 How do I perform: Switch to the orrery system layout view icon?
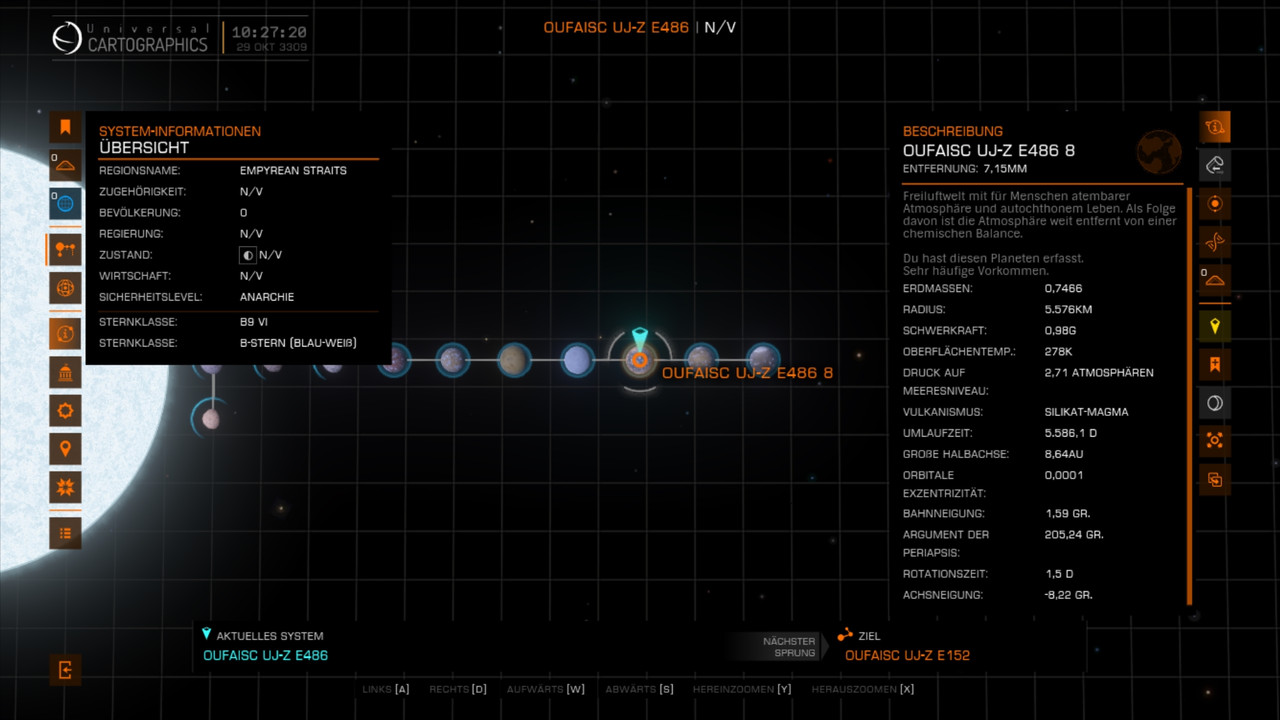65,249
